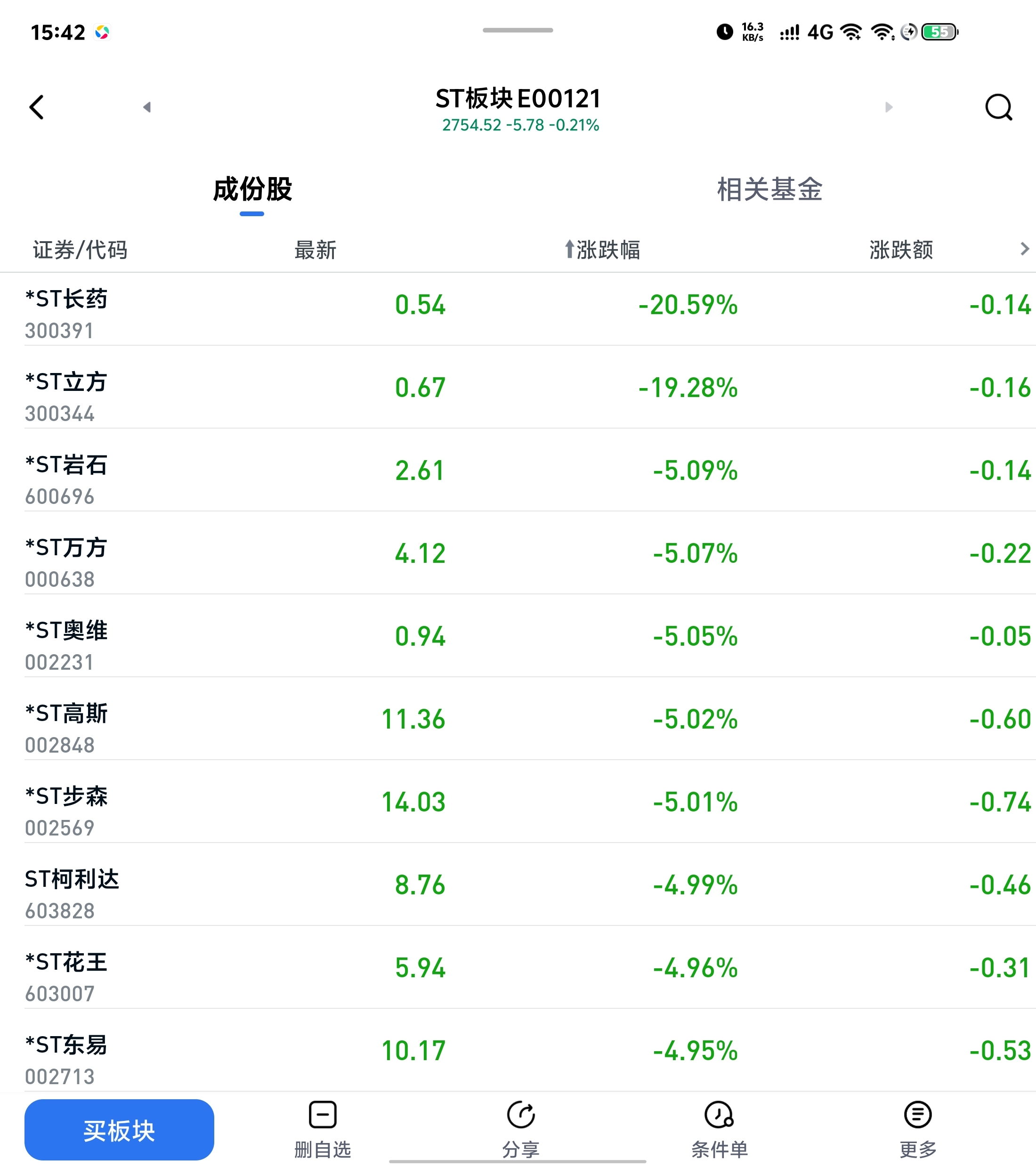Viewport: 1036px width, 1168px height.
Task: Go to next sector with right triangle
Action: tap(889, 107)
